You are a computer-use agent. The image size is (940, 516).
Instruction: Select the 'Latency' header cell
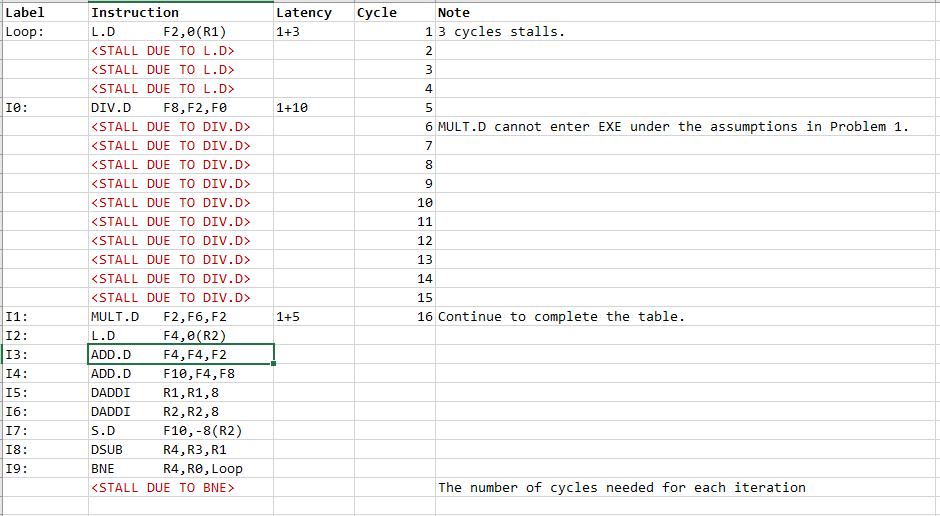[x=314, y=12]
